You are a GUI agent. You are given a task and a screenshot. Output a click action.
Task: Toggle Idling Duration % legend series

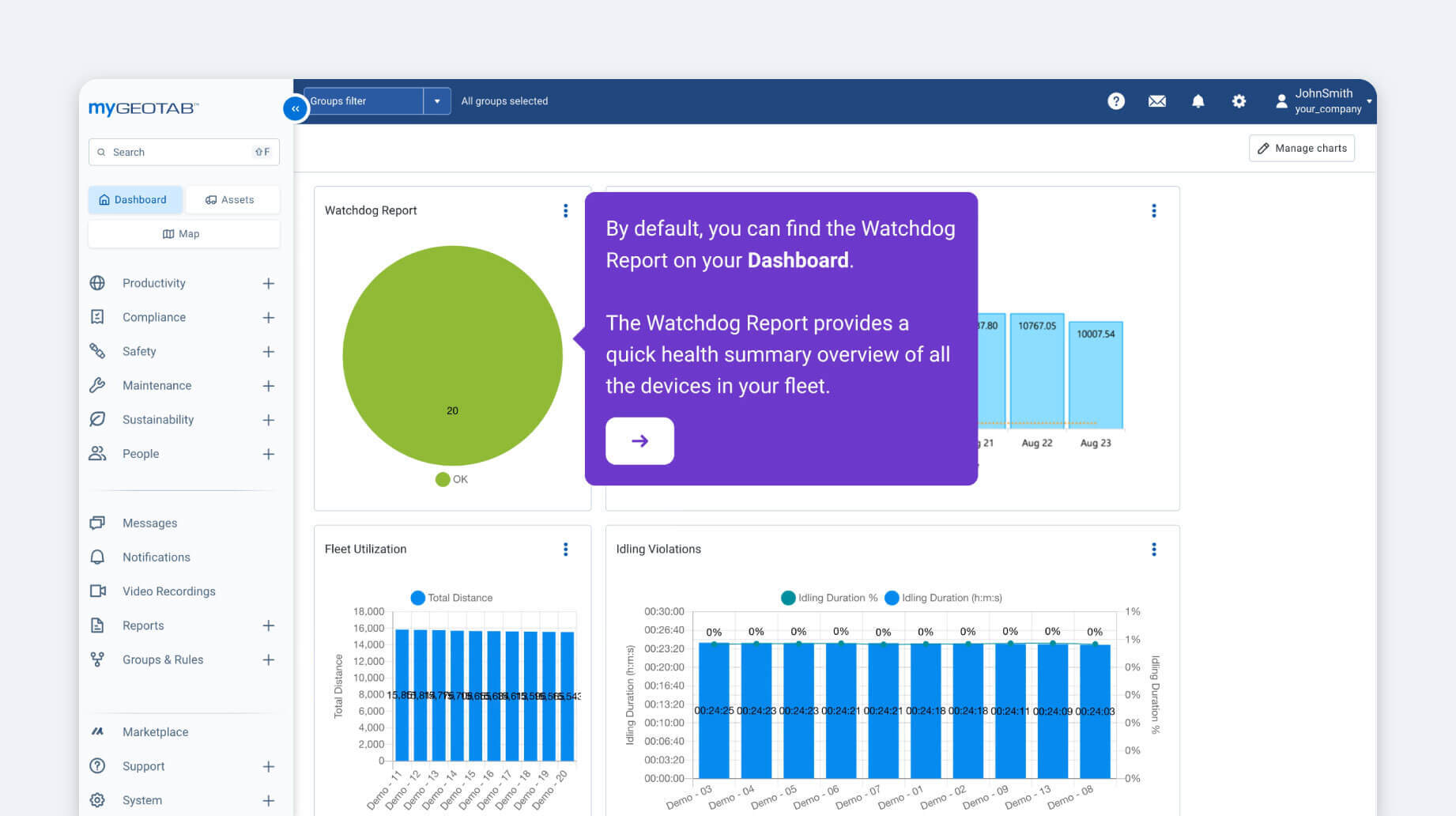828,598
